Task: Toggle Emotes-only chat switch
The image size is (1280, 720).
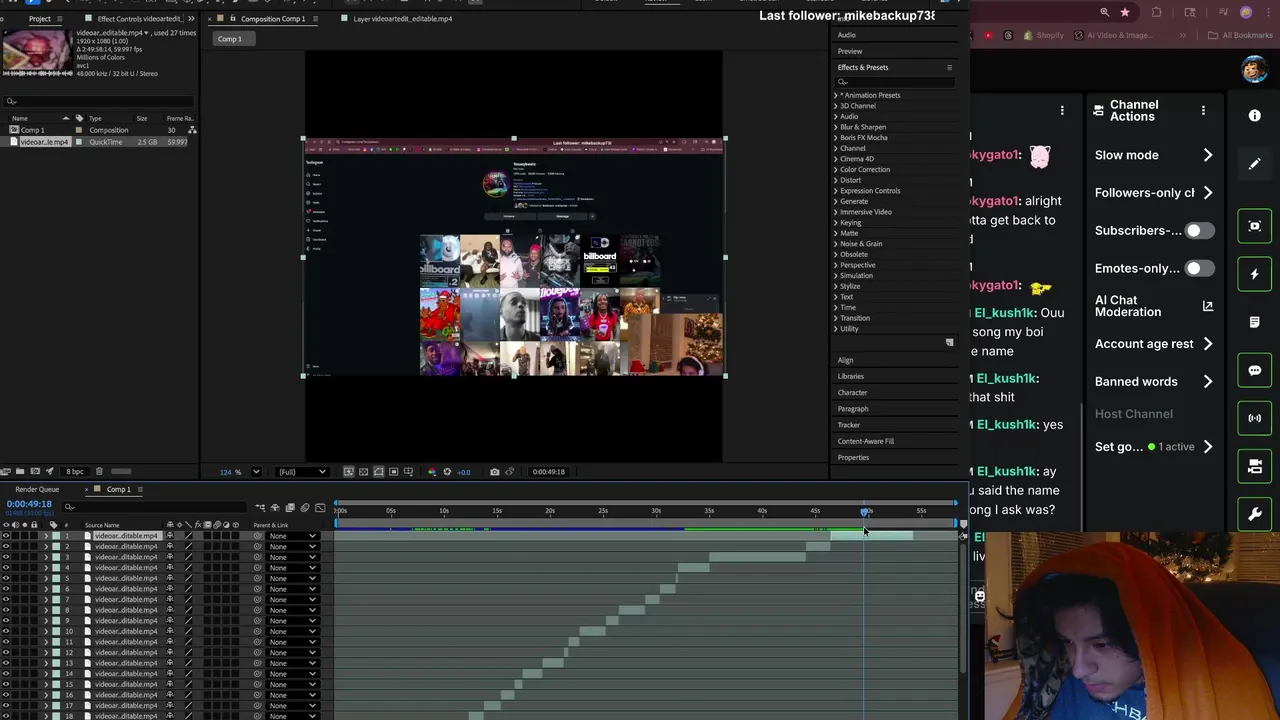Action: click(x=1199, y=268)
